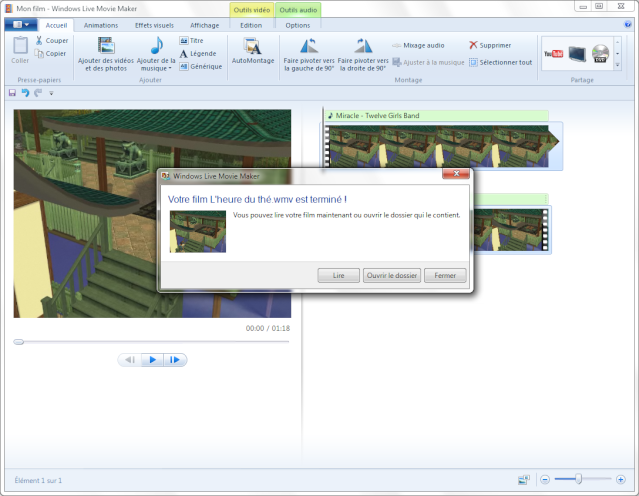The width and height of the screenshot is (639, 496).
Task: Click the previous frame button
Action: pyautogui.click(x=130, y=360)
